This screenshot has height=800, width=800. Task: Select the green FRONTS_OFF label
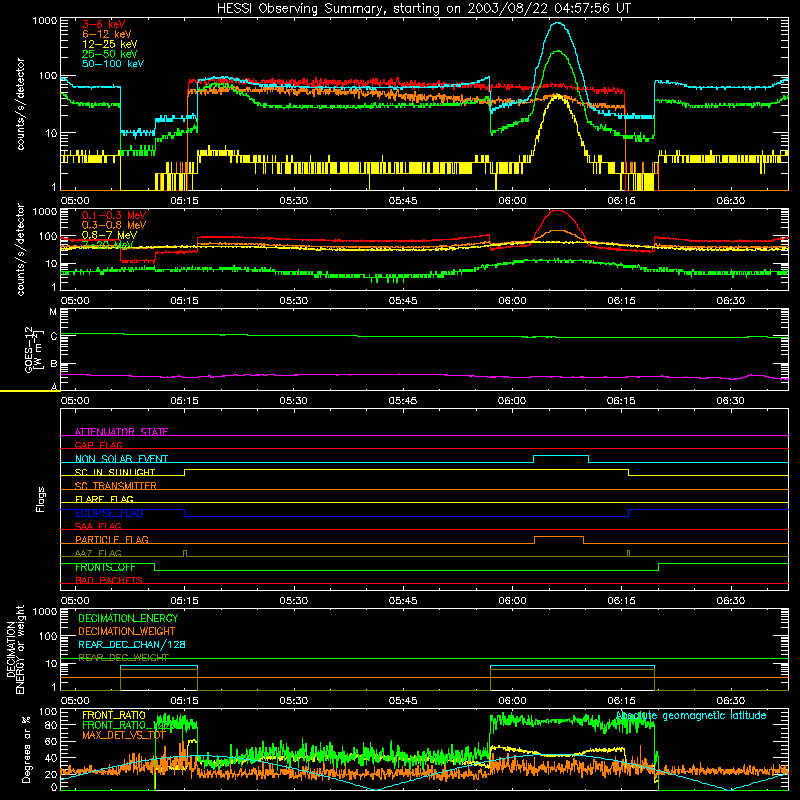click(105, 567)
